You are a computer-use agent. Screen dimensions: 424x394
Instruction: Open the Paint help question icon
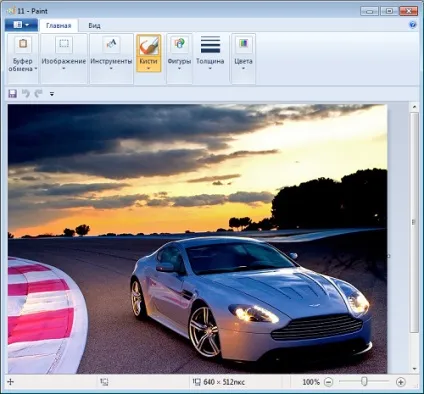[413, 25]
